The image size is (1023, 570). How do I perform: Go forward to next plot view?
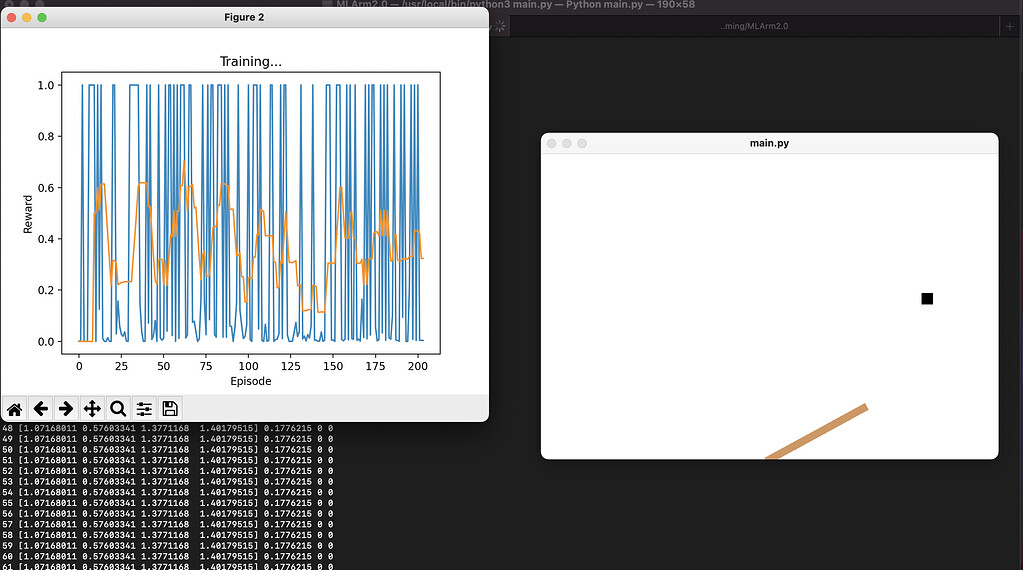[x=66, y=408]
